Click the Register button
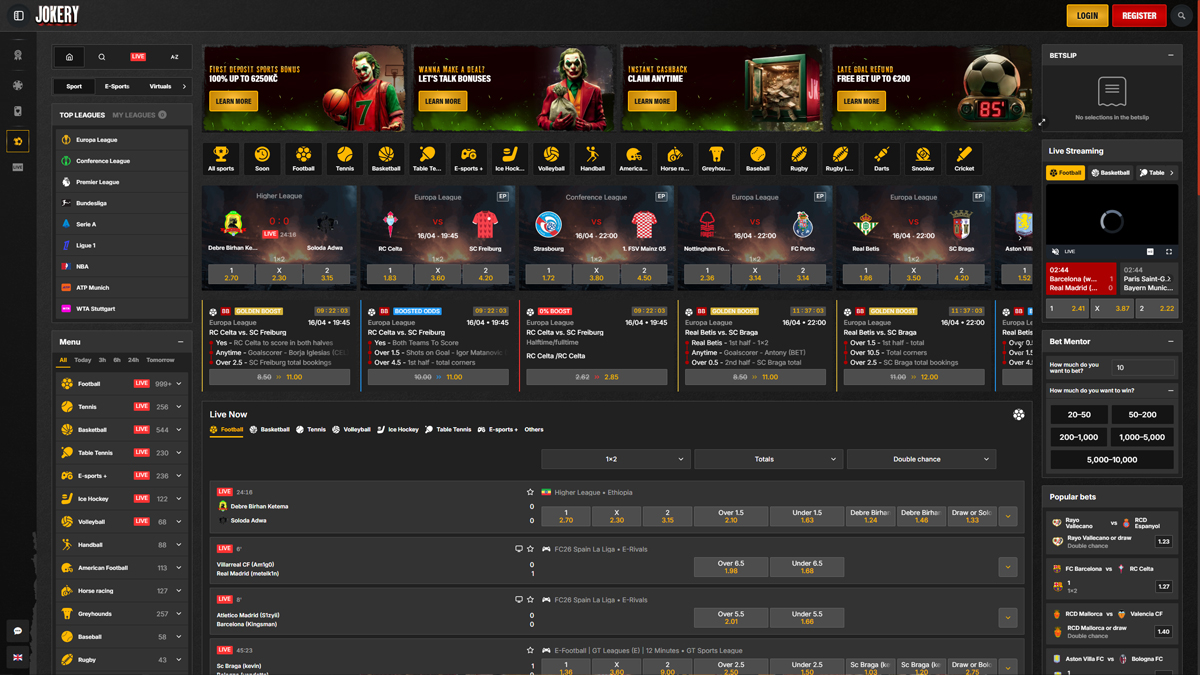Viewport: 1200px width, 675px height. (1139, 16)
